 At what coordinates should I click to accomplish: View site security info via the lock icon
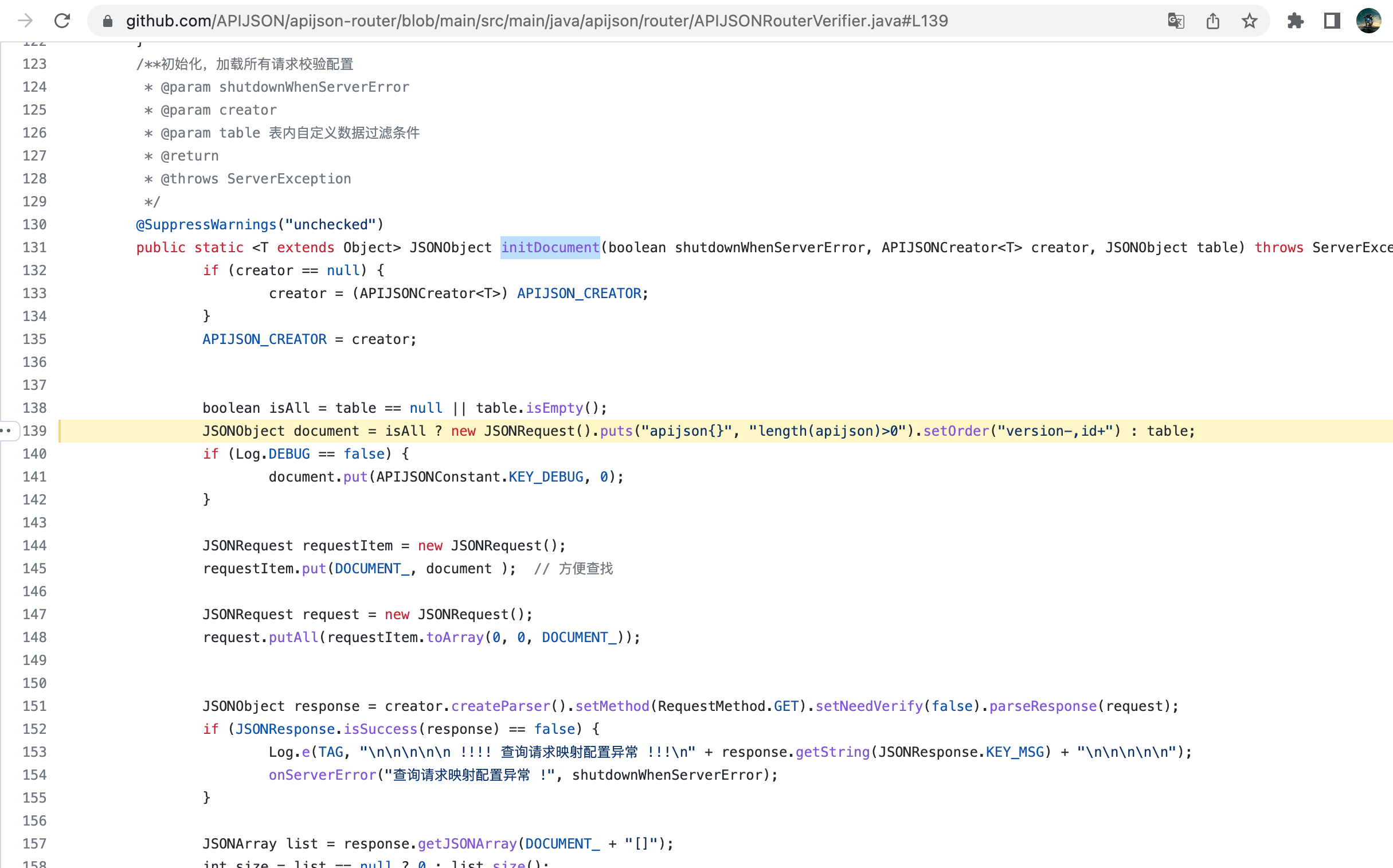point(107,21)
